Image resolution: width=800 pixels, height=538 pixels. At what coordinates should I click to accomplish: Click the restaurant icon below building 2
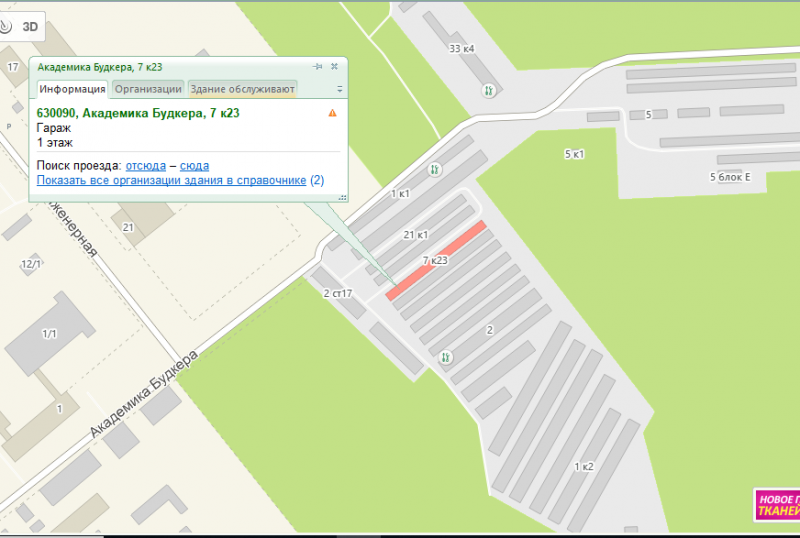pos(446,356)
